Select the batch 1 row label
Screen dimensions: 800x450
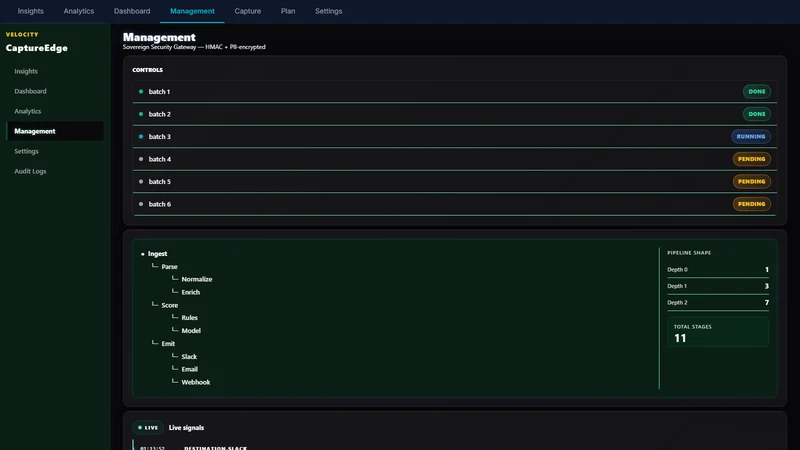click(x=159, y=92)
